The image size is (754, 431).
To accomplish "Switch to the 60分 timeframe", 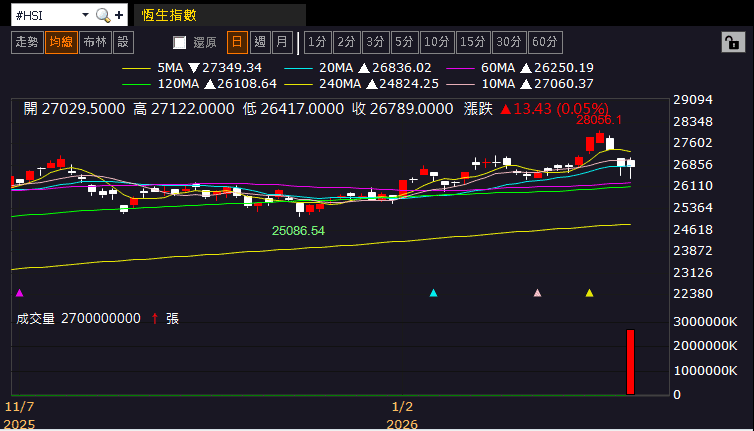I will [x=545, y=42].
